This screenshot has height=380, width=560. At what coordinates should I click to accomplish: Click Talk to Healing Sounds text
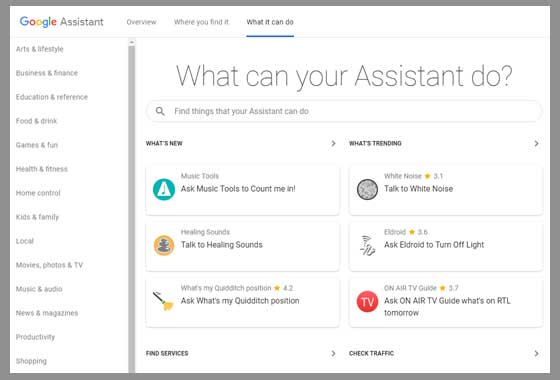tap(222, 245)
